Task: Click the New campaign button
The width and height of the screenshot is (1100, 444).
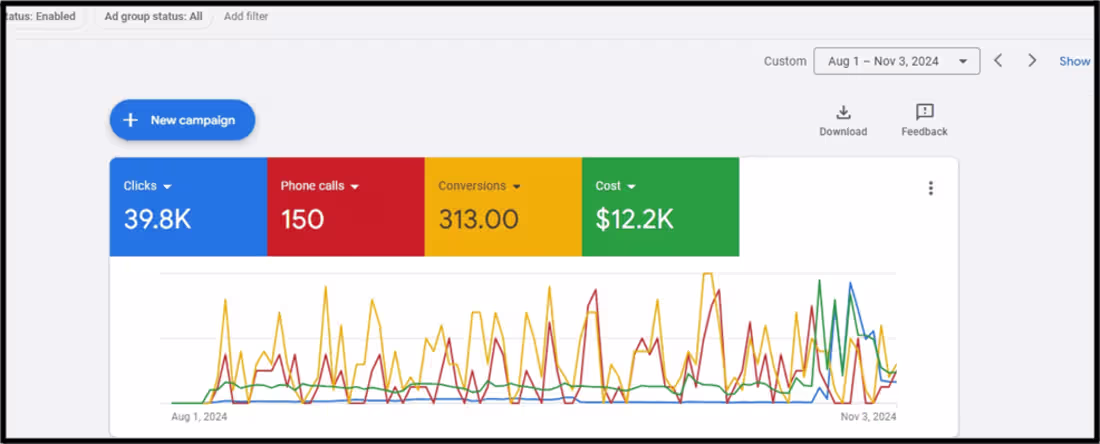Action: point(182,120)
